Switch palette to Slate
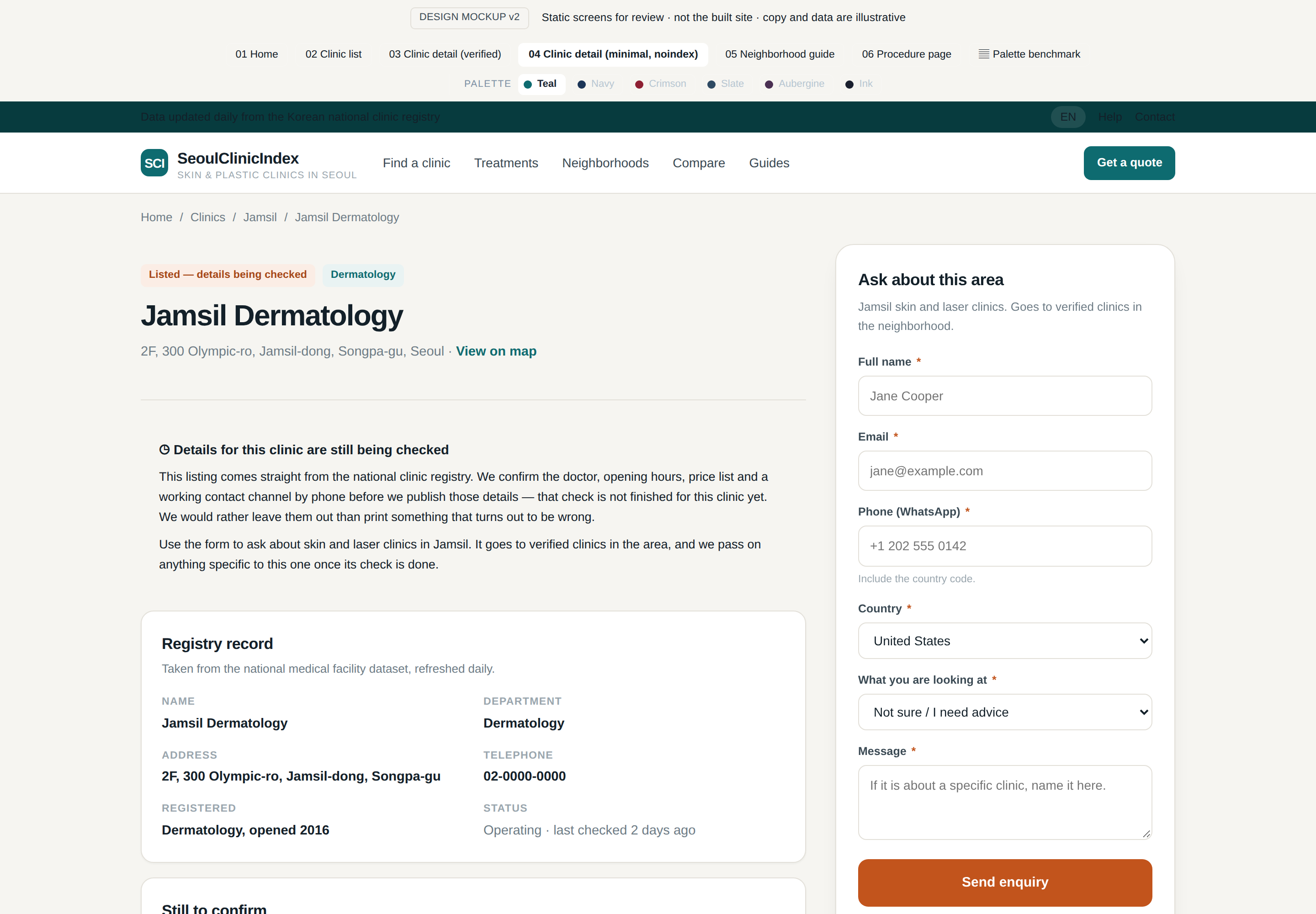This screenshot has width=1316, height=914. [726, 84]
